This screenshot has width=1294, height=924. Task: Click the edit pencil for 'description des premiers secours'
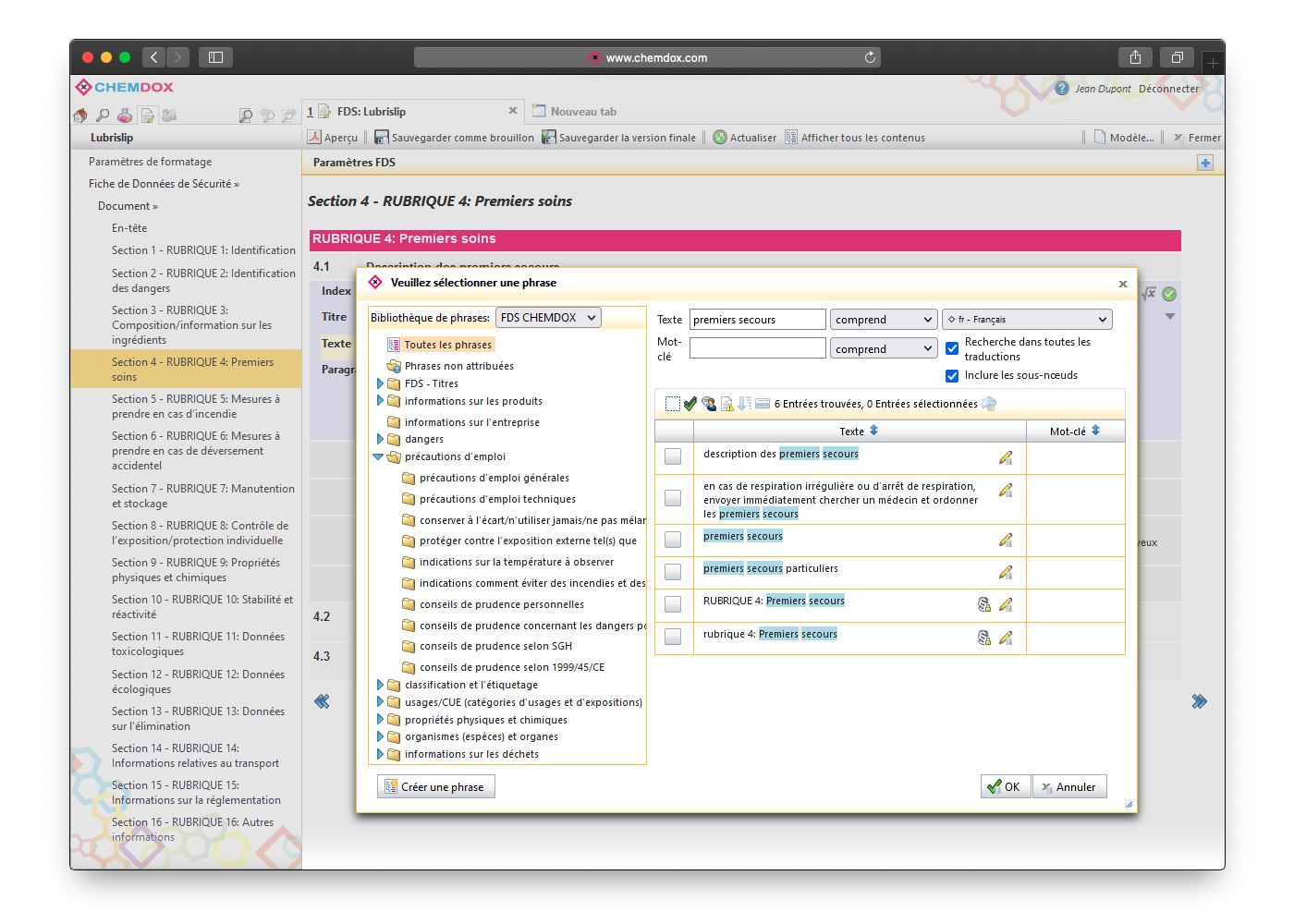pyautogui.click(x=1006, y=457)
